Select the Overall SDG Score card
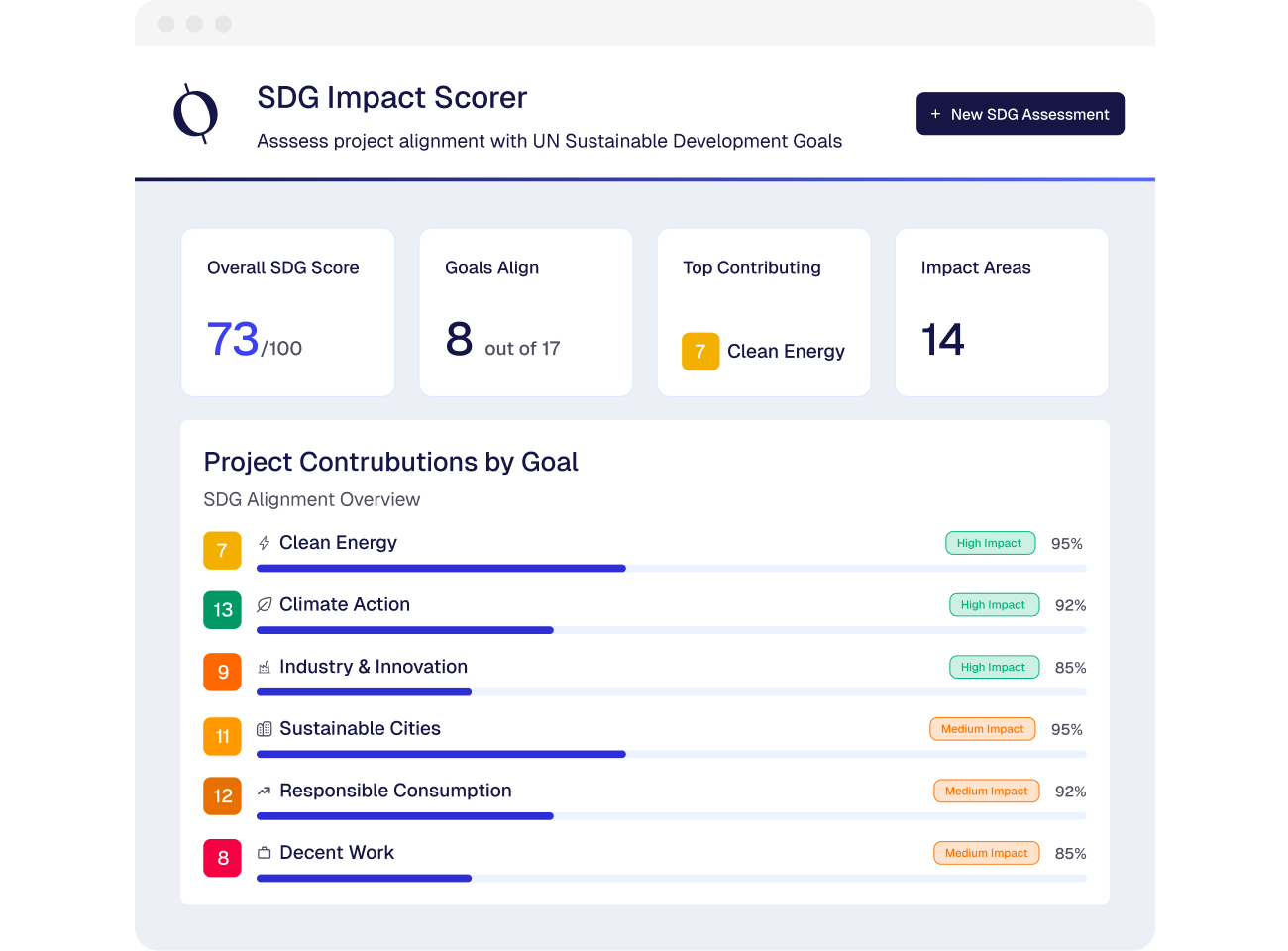 tap(287, 312)
